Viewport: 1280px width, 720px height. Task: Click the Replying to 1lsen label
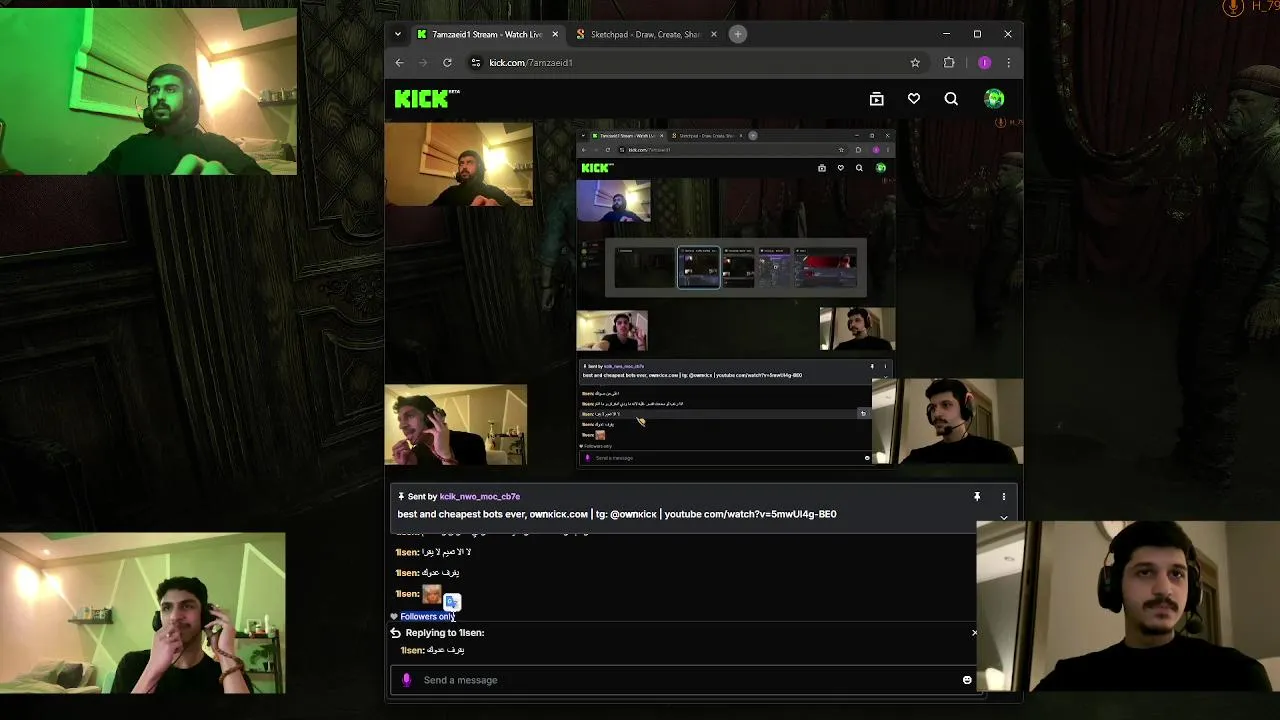(x=445, y=633)
